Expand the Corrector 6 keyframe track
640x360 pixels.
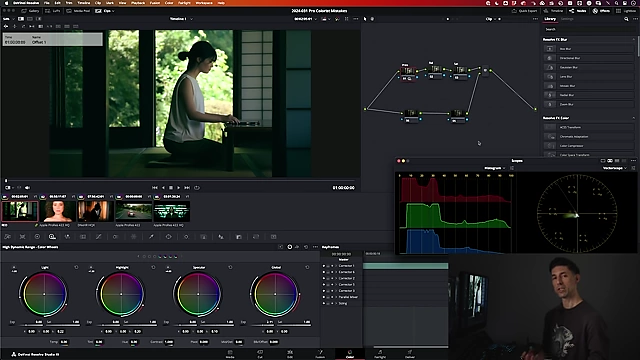click(x=336, y=272)
